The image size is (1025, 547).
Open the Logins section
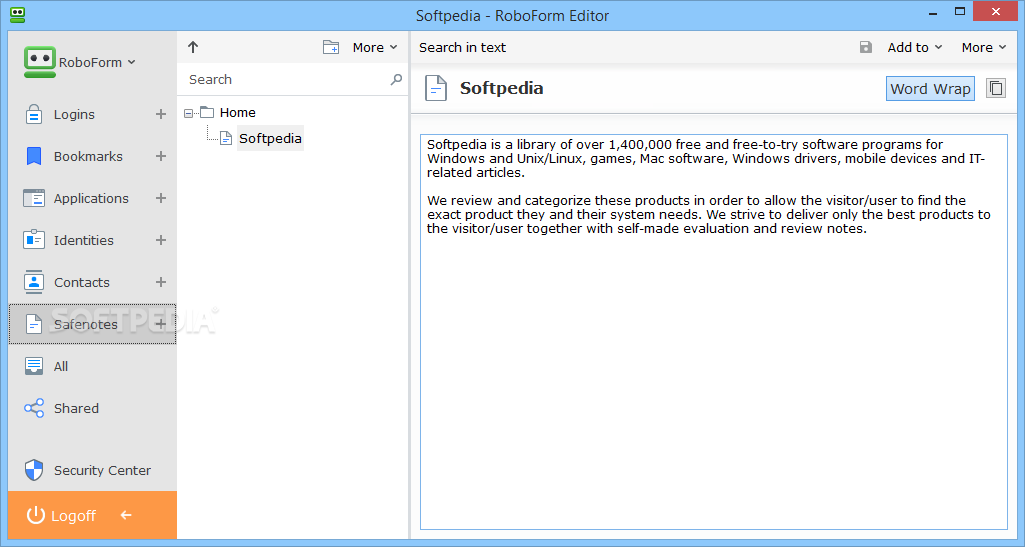point(74,114)
